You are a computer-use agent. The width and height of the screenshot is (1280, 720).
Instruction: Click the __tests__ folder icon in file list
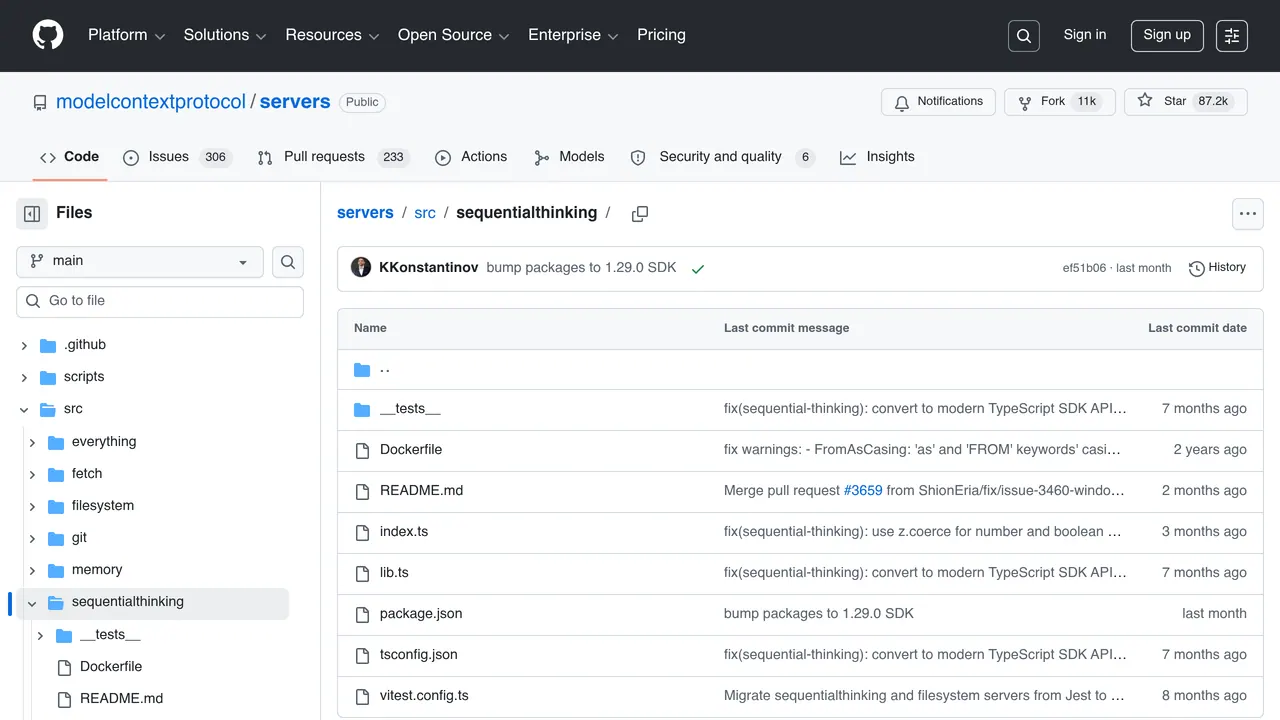[x=362, y=409]
